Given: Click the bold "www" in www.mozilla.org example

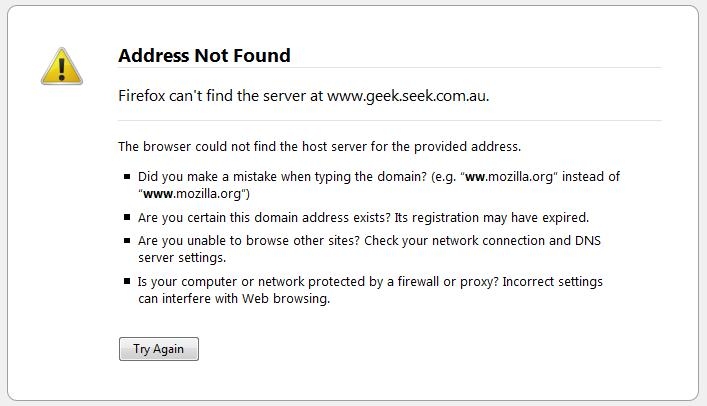Looking at the screenshot, I should click(x=158, y=194).
